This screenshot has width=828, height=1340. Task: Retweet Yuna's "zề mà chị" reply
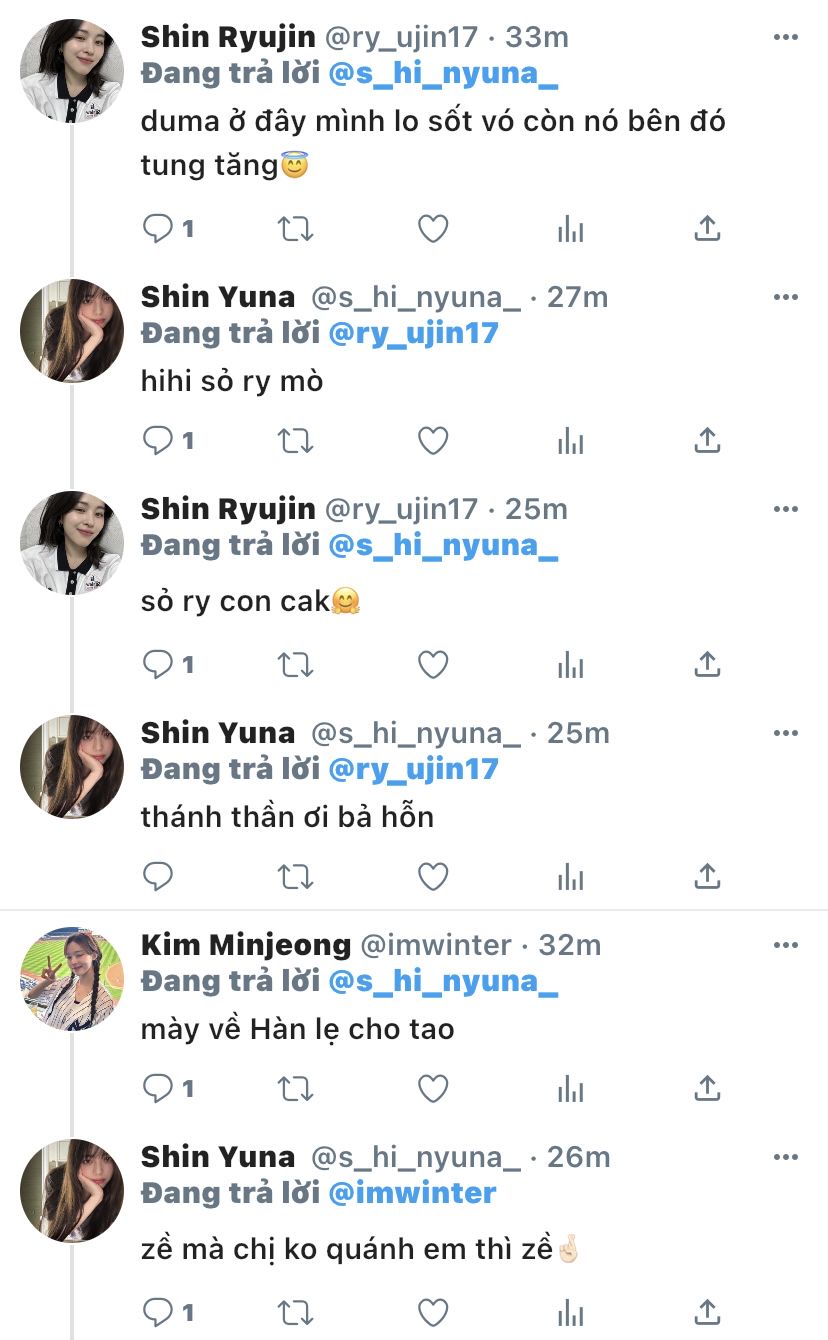(295, 1311)
